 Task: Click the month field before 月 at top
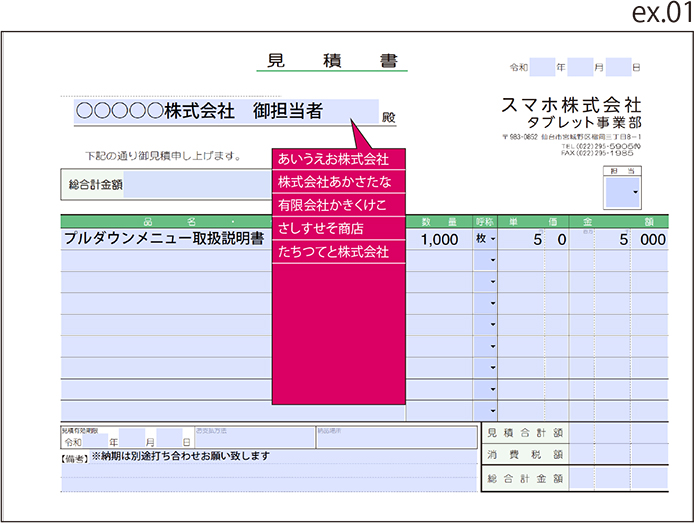580,67
